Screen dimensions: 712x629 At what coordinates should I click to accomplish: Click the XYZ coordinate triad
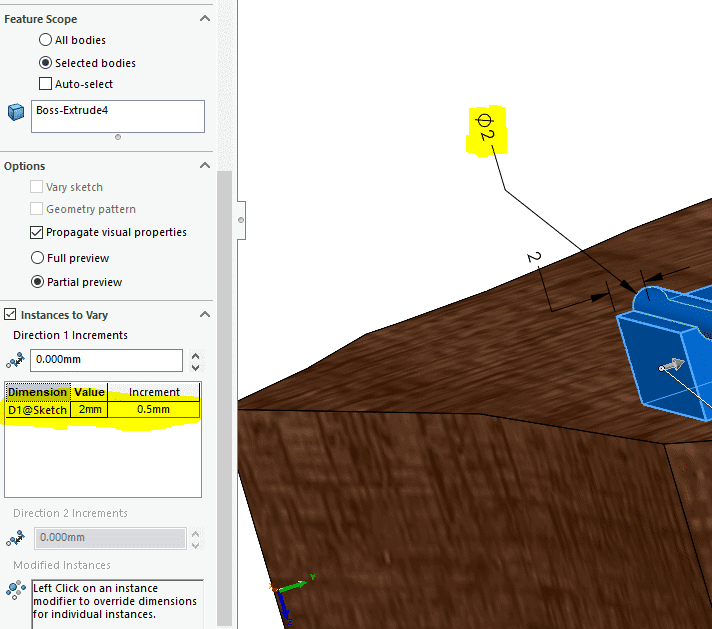(x=291, y=597)
